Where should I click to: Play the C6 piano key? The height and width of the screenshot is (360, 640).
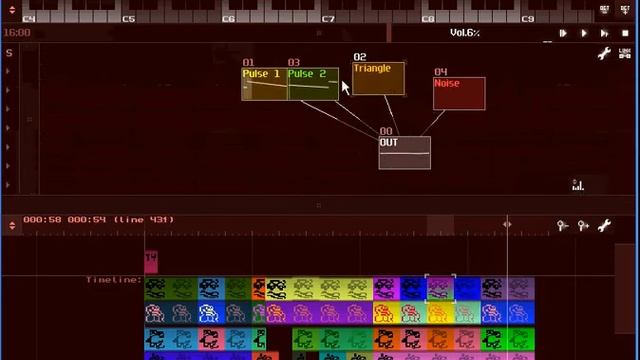pyautogui.click(x=228, y=16)
